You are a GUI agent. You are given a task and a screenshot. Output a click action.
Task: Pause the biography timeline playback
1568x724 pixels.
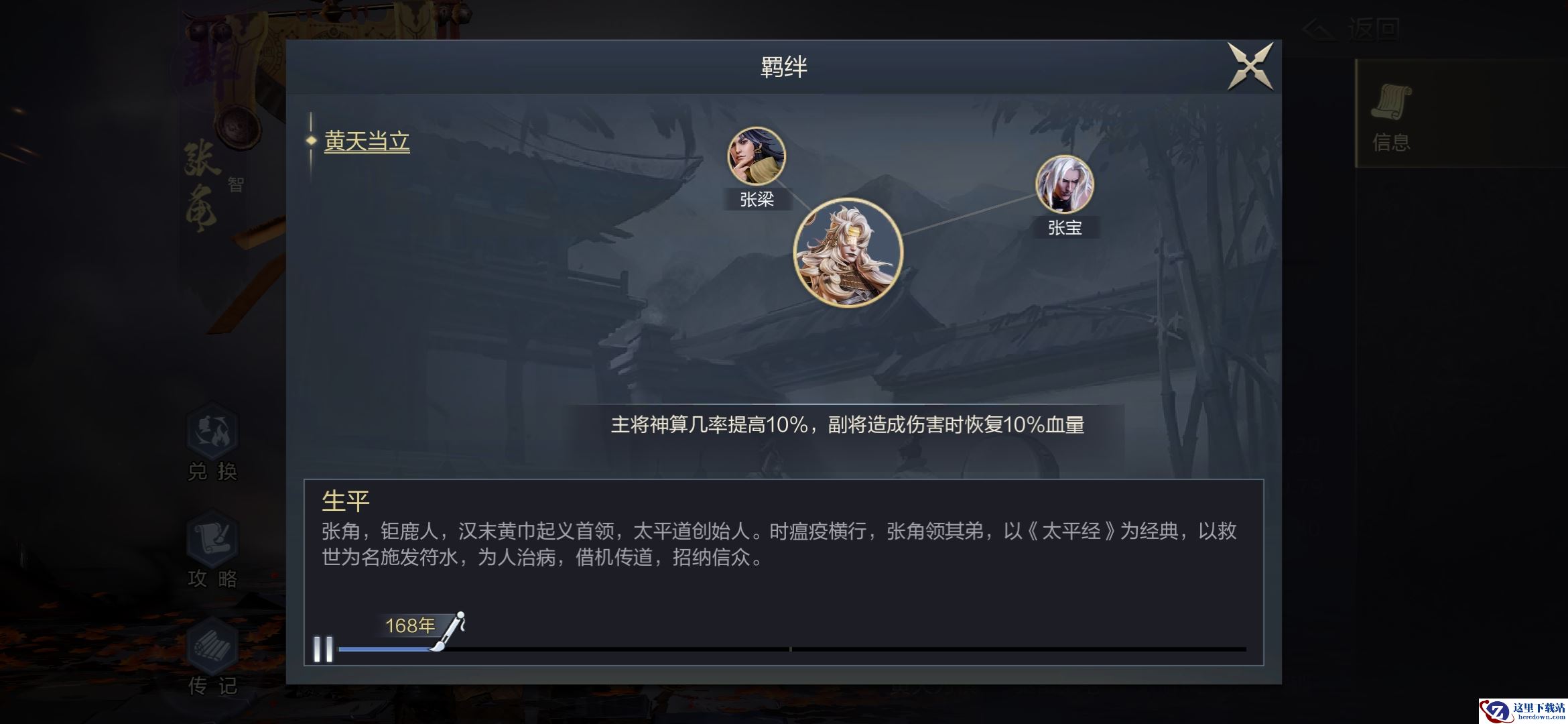pos(323,649)
